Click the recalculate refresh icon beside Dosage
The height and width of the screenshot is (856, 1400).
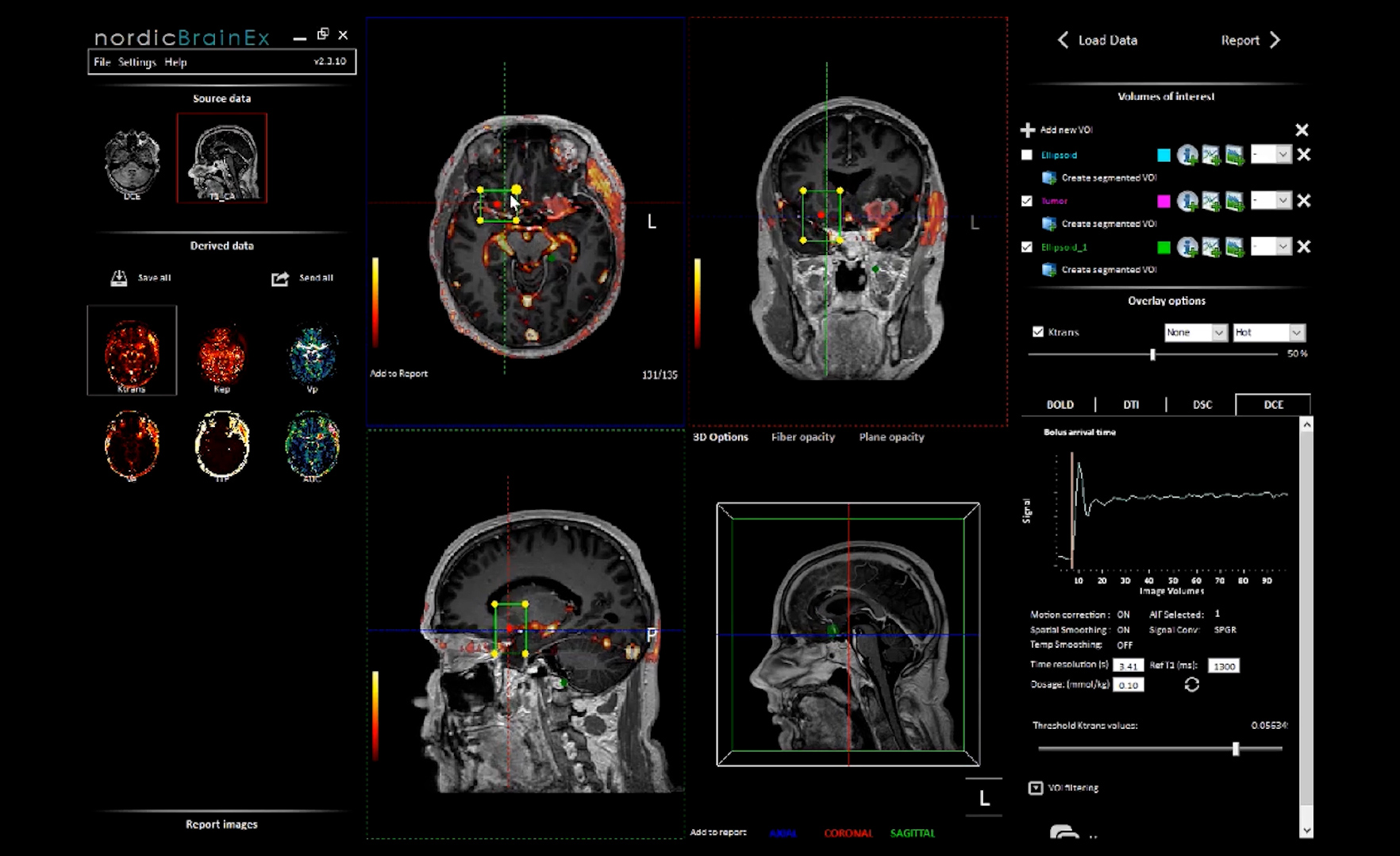pos(1192,684)
